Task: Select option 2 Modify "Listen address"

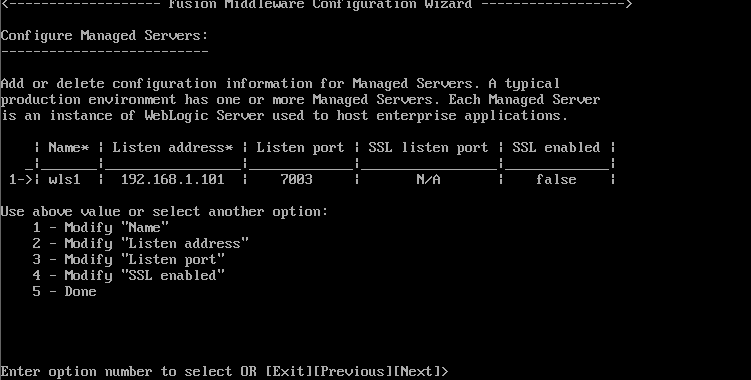Action: [x=141, y=243]
